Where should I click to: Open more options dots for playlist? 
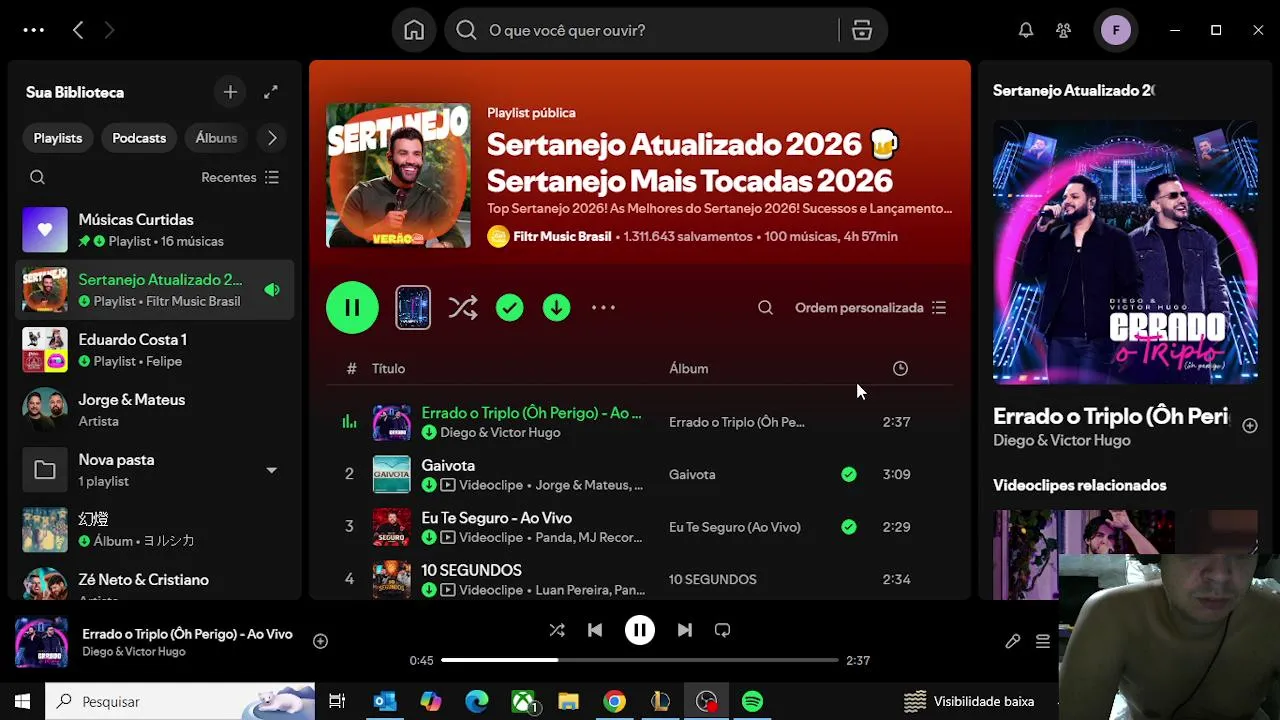click(x=604, y=308)
